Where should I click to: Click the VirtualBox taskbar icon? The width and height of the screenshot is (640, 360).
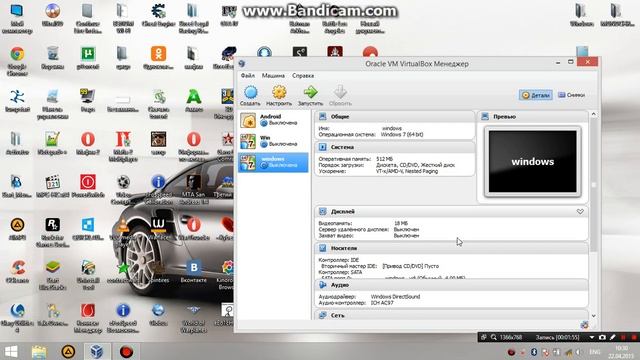tap(97, 351)
